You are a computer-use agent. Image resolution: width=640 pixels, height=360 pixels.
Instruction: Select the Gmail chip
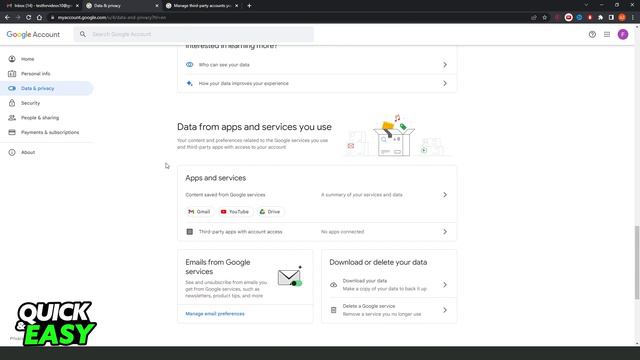click(x=199, y=211)
